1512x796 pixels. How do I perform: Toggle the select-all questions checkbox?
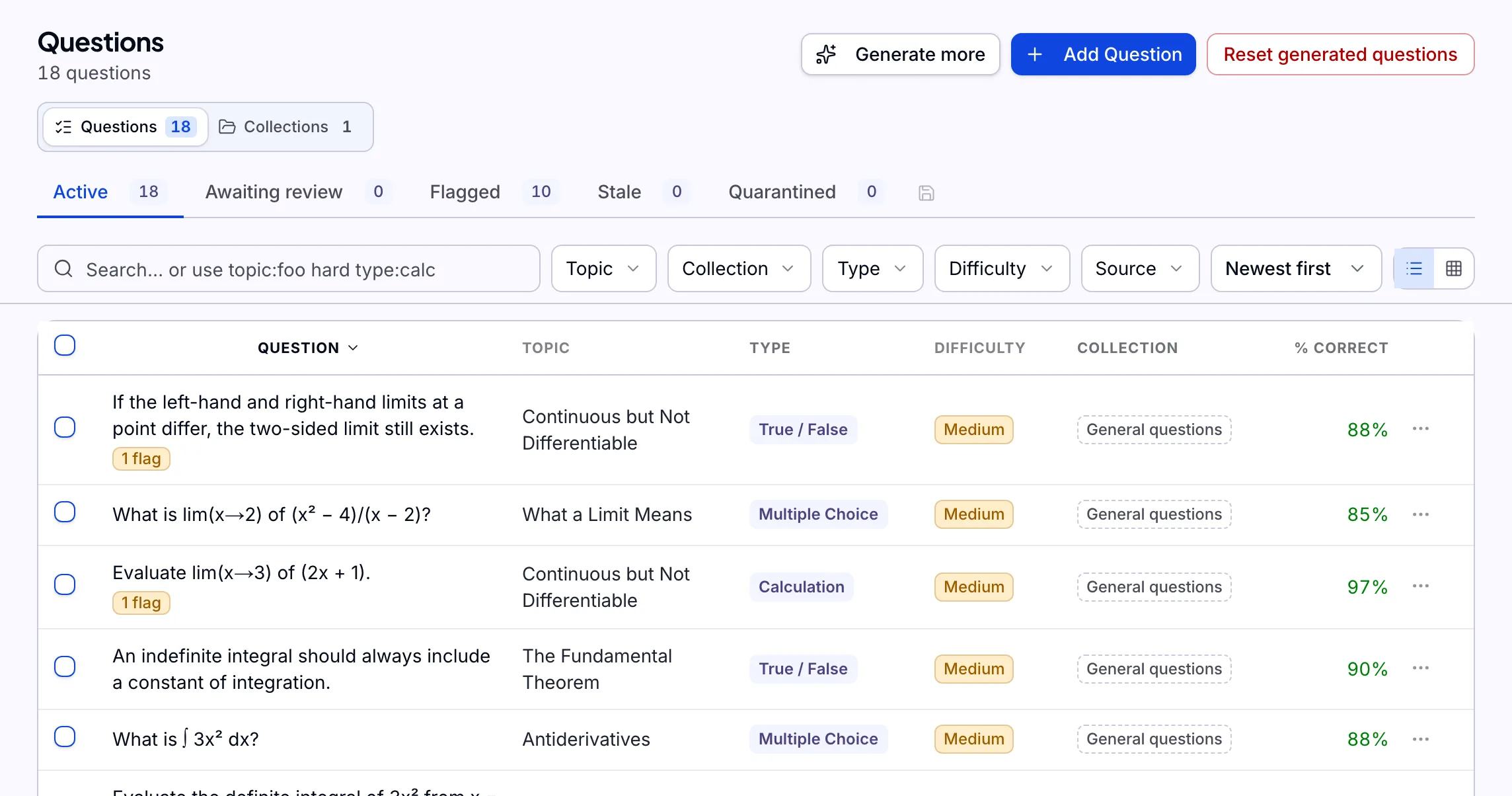65,345
